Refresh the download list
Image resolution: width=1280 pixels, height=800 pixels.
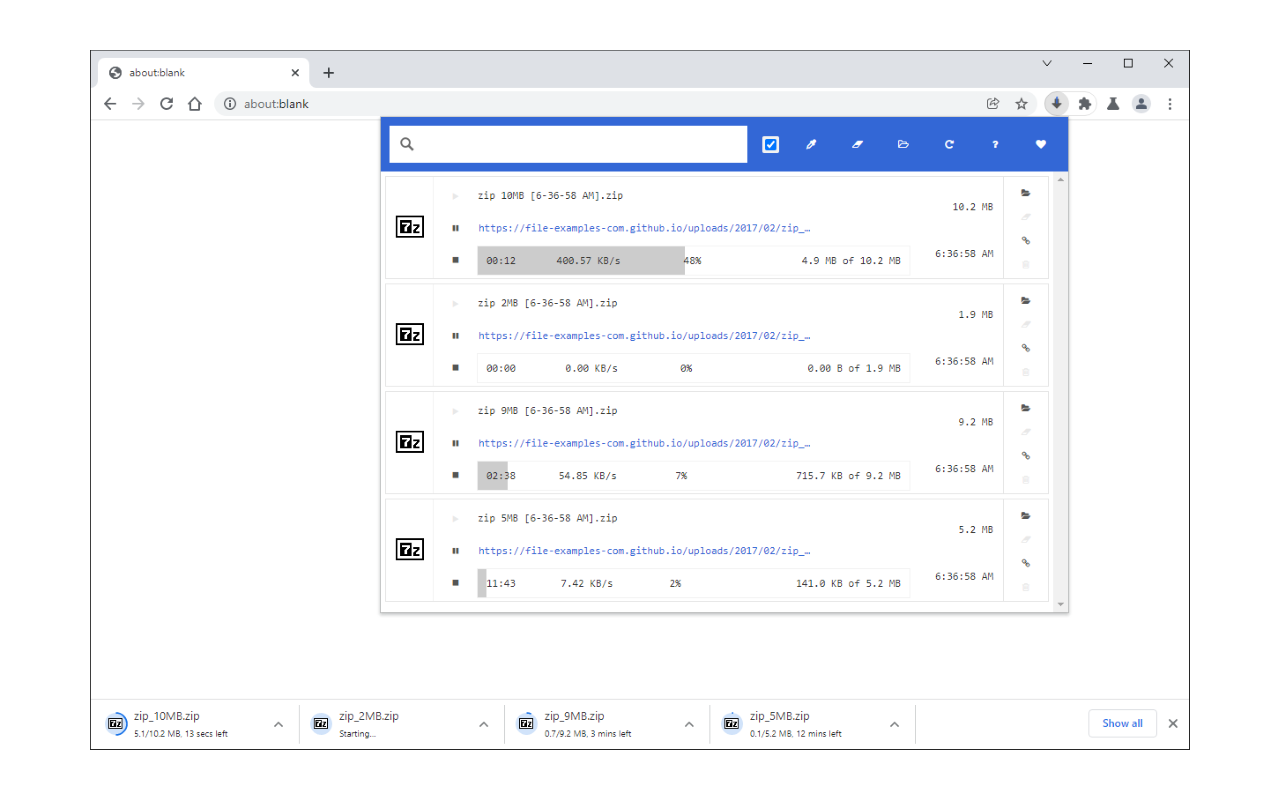pyautogui.click(x=949, y=144)
